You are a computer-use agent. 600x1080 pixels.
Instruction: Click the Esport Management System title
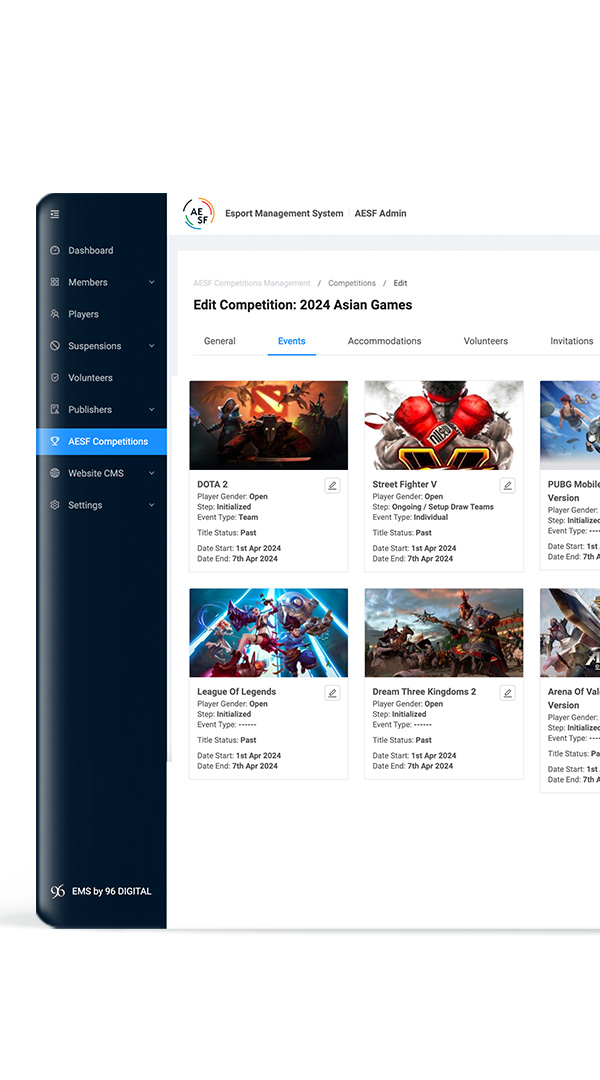(x=284, y=214)
